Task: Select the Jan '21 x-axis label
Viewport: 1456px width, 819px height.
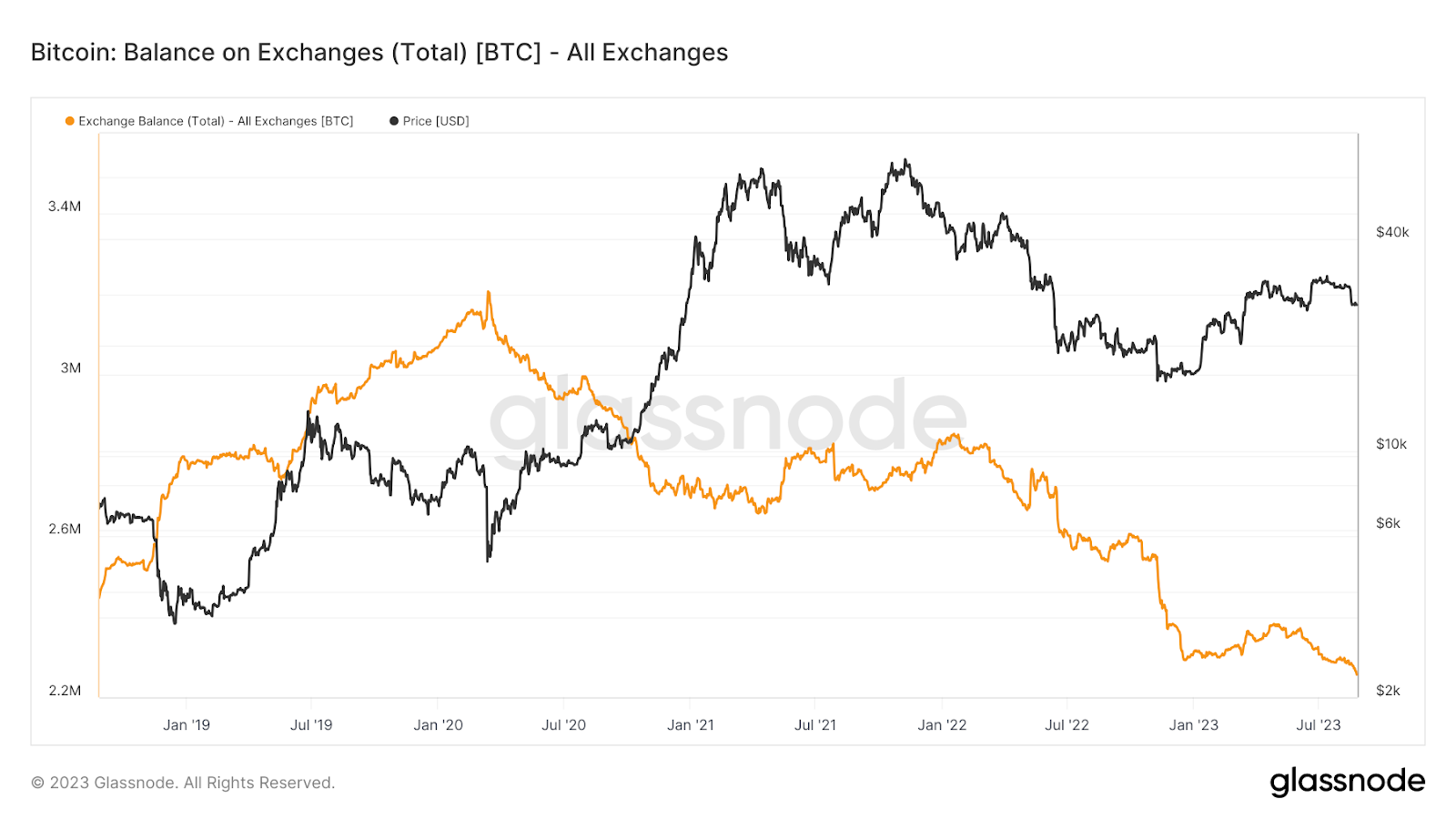Action: pos(691,725)
